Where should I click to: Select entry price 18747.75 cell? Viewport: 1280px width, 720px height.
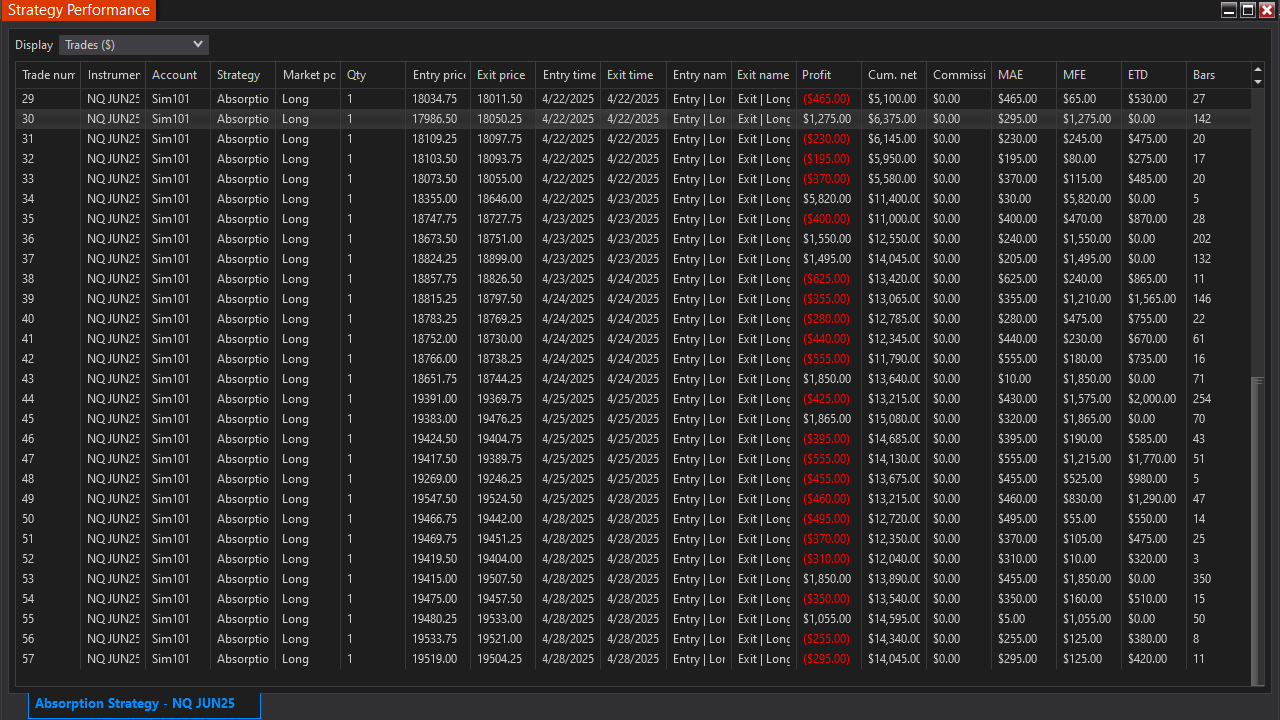[x=438, y=219]
